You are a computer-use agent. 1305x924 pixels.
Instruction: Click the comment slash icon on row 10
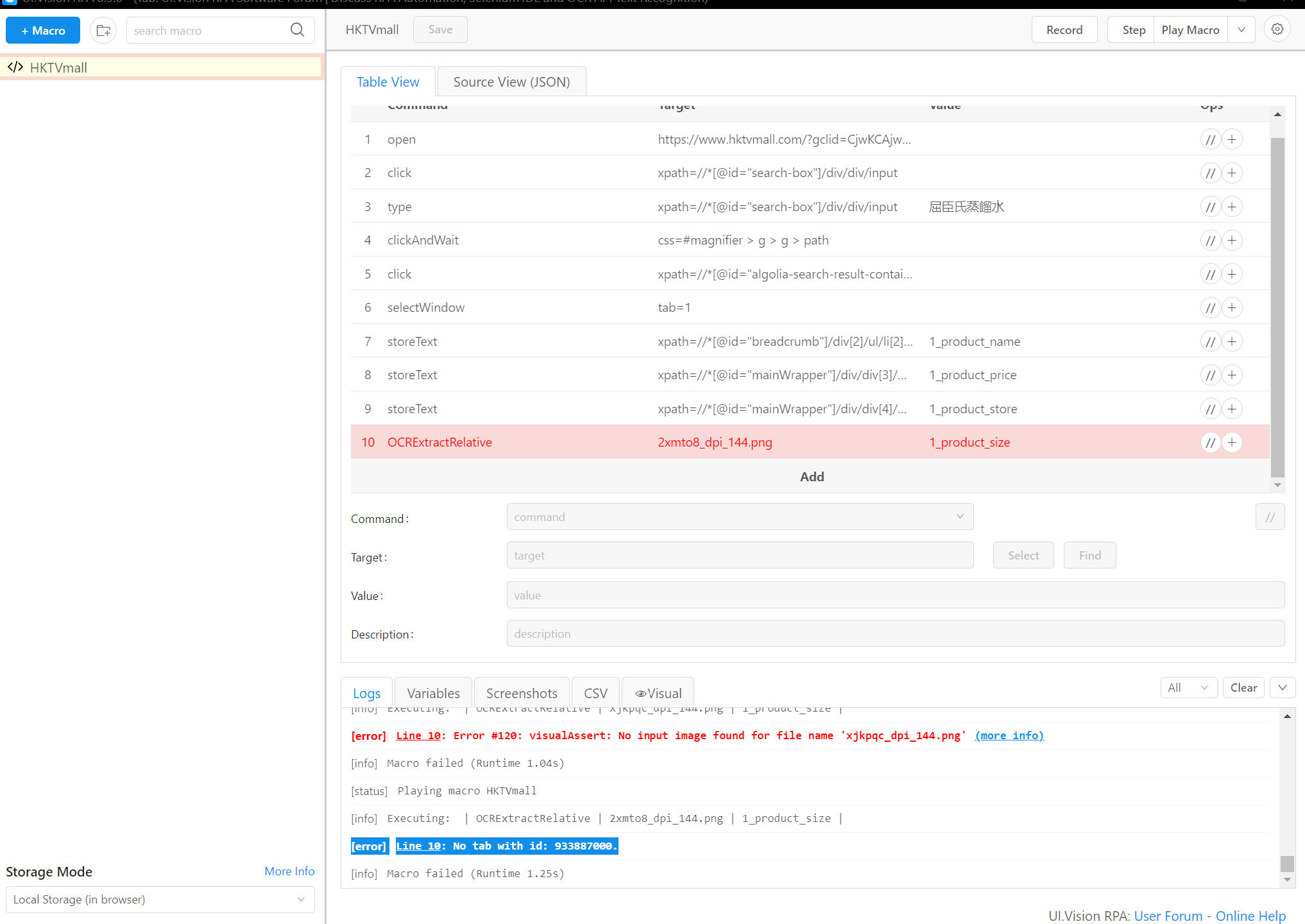tap(1210, 442)
